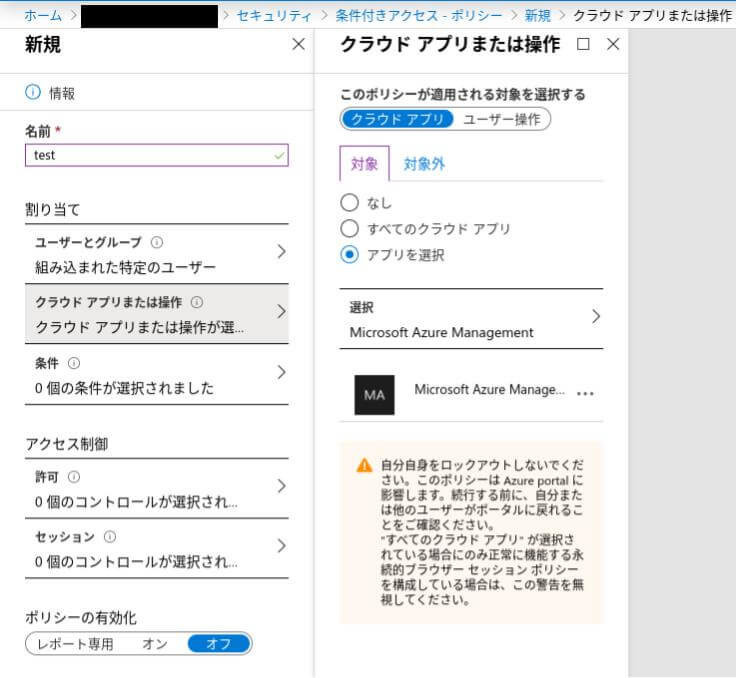Set policy enablement to オン
The width and height of the screenshot is (736, 678).
tap(155, 644)
